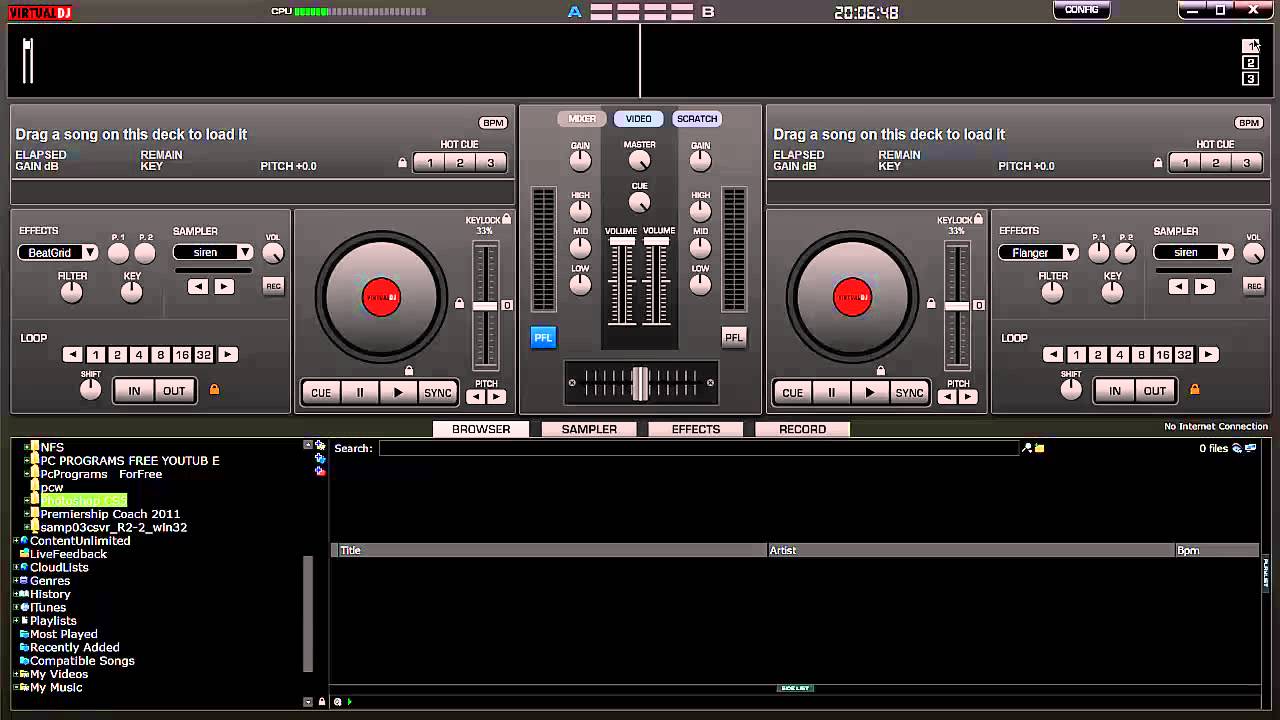Click the left deck pitch slider handle
Screen dimensions: 1280x720
pos(485,306)
